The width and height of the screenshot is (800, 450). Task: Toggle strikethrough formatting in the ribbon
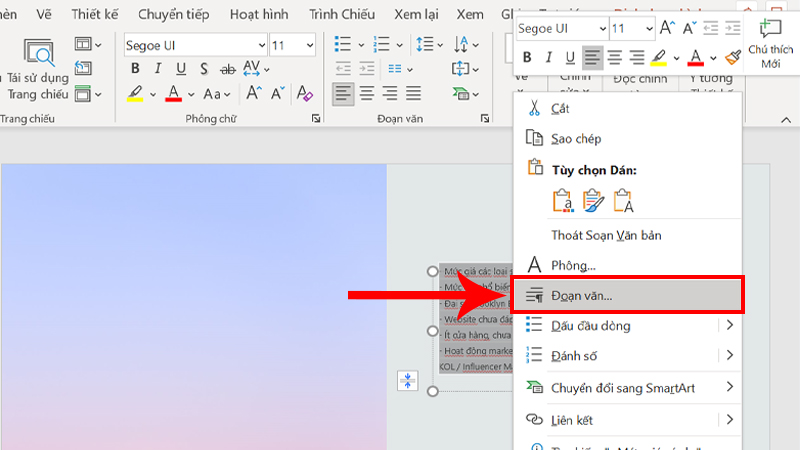click(x=226, y=68)
